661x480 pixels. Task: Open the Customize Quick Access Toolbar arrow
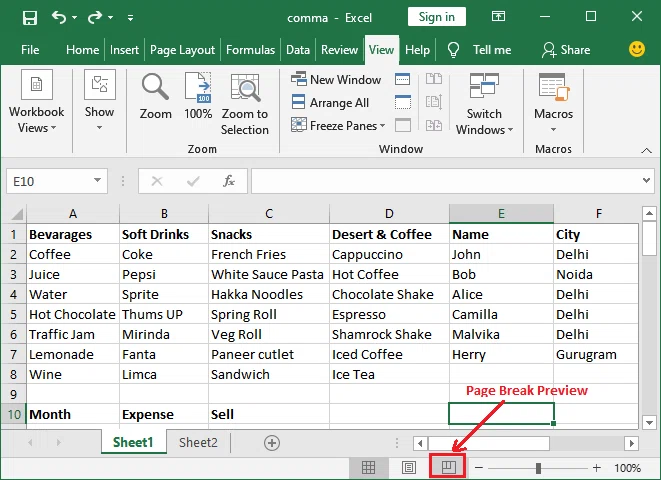click(131, 18)
